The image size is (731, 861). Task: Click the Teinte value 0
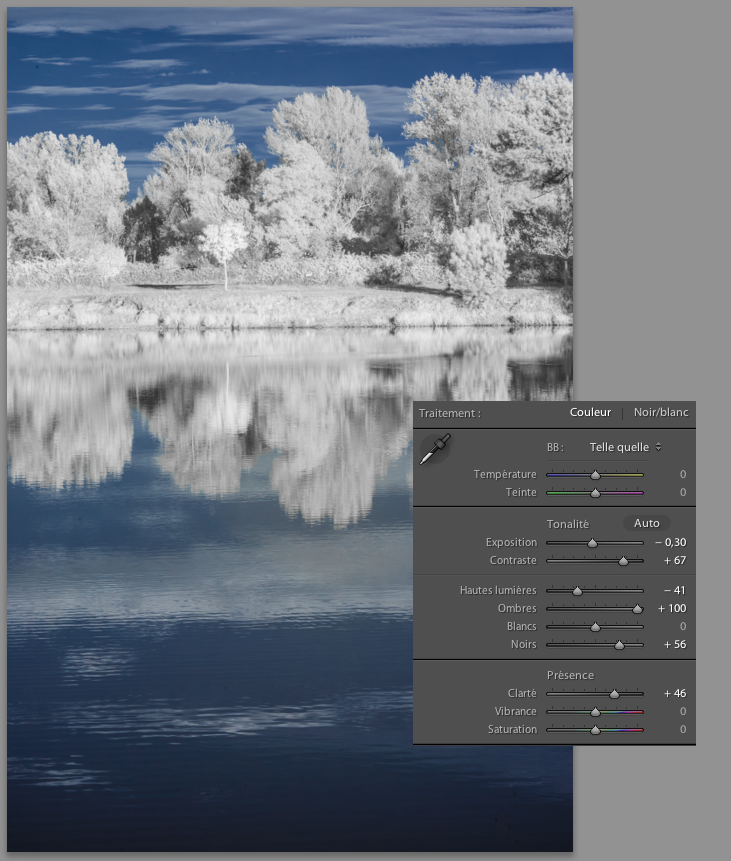click(x=683, y=492)
